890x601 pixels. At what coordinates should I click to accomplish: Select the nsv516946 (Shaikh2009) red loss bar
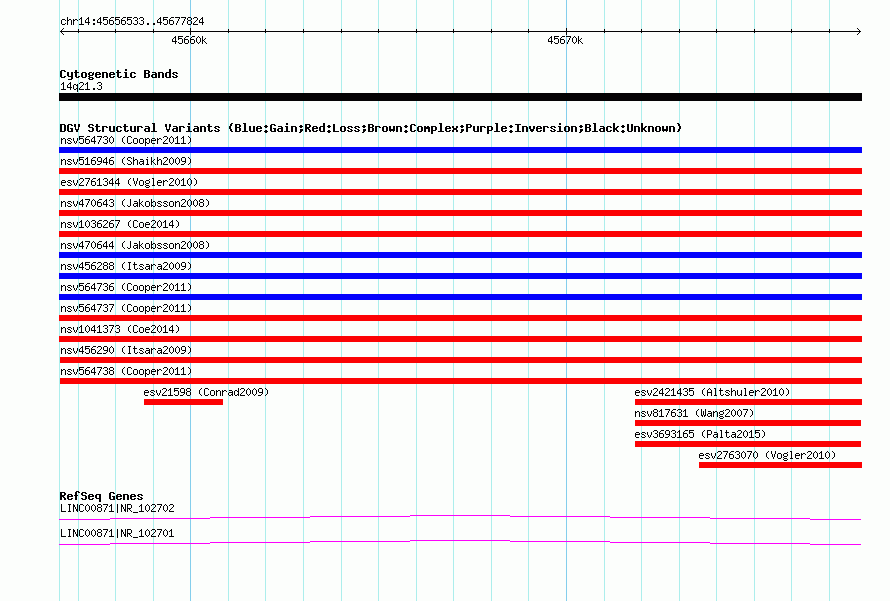pyautogui.click(x=460, y=171)
